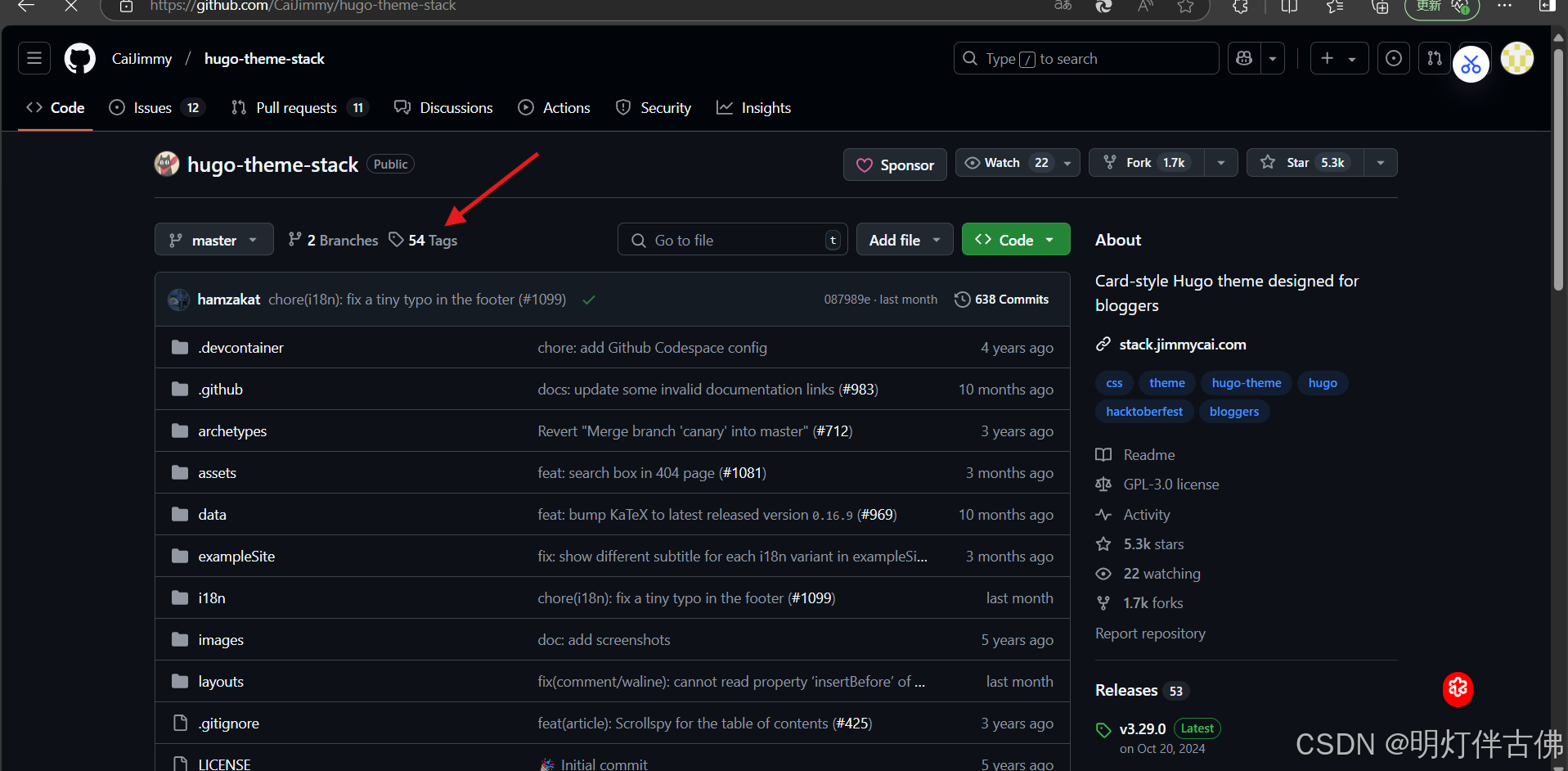
Task: Switch to the Discussions tab
Action: tap(443, 108)
